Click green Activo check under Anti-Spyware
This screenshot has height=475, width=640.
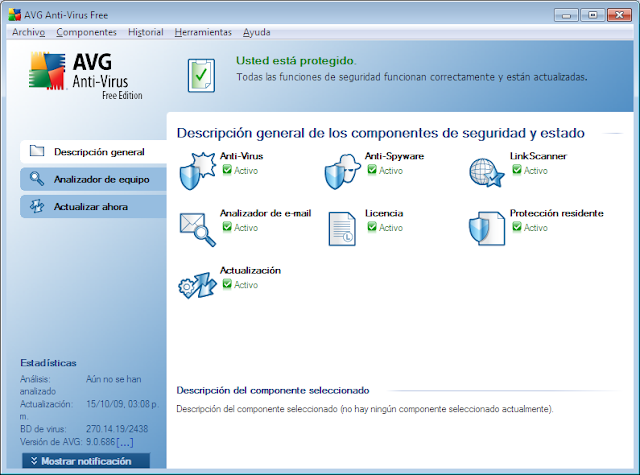coord(372,170)
